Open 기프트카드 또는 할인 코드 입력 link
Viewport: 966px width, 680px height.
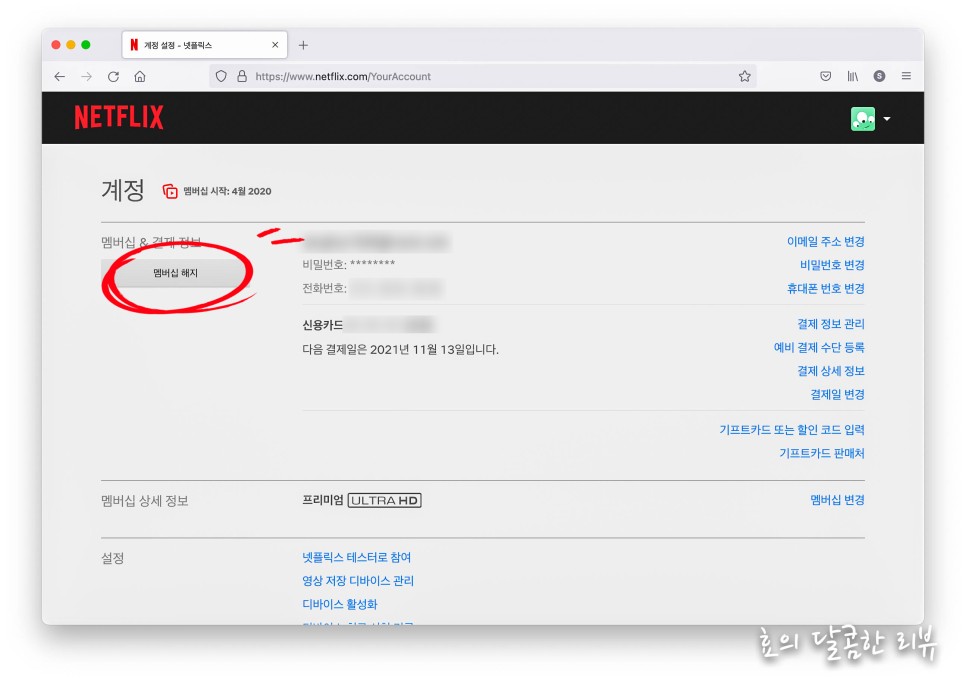pyautogui.click(x=792, y=430)
